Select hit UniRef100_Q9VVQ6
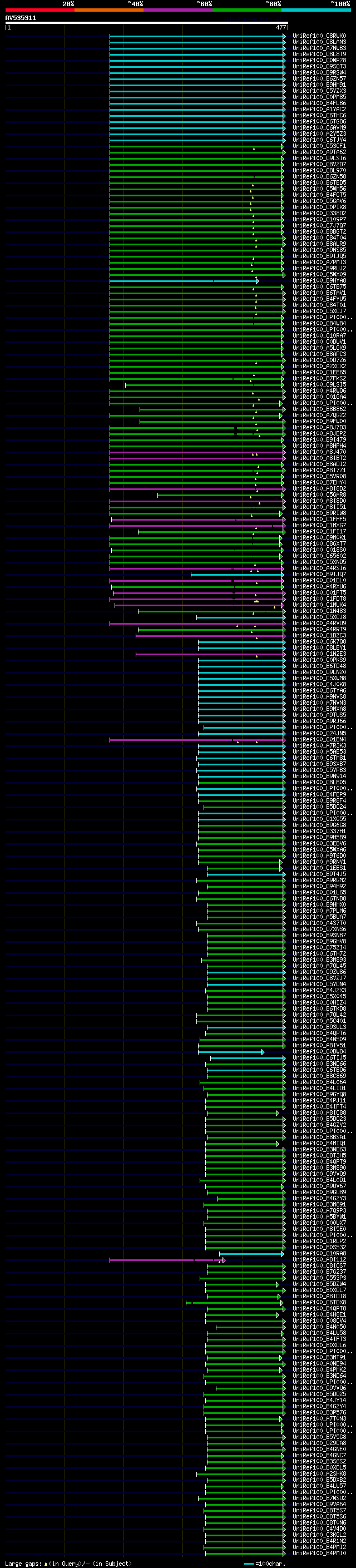The height and width of the screenshot is (1568, 356). (x=319, y=1388)
